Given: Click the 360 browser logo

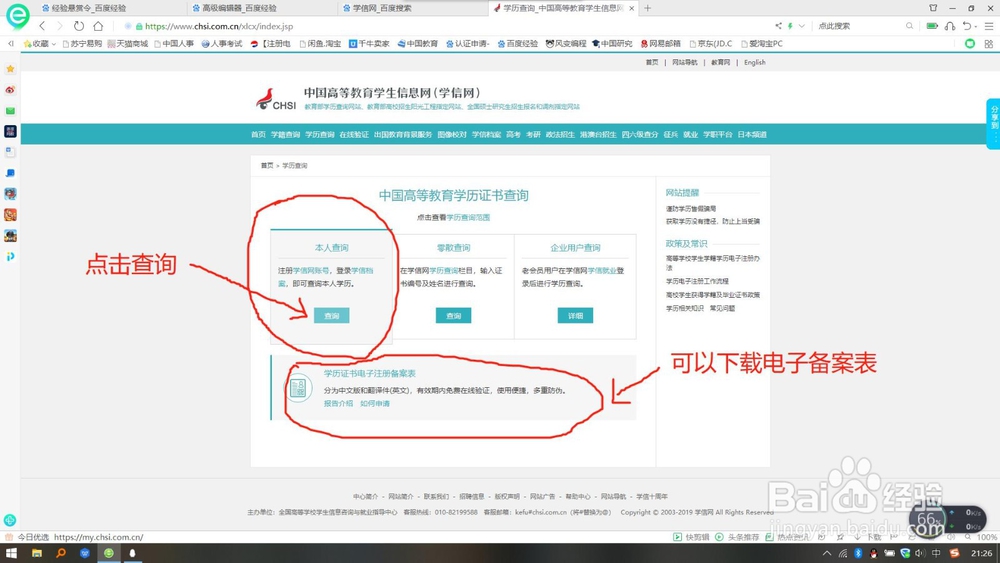Looking at the screenshot, I should pos(17,15).
